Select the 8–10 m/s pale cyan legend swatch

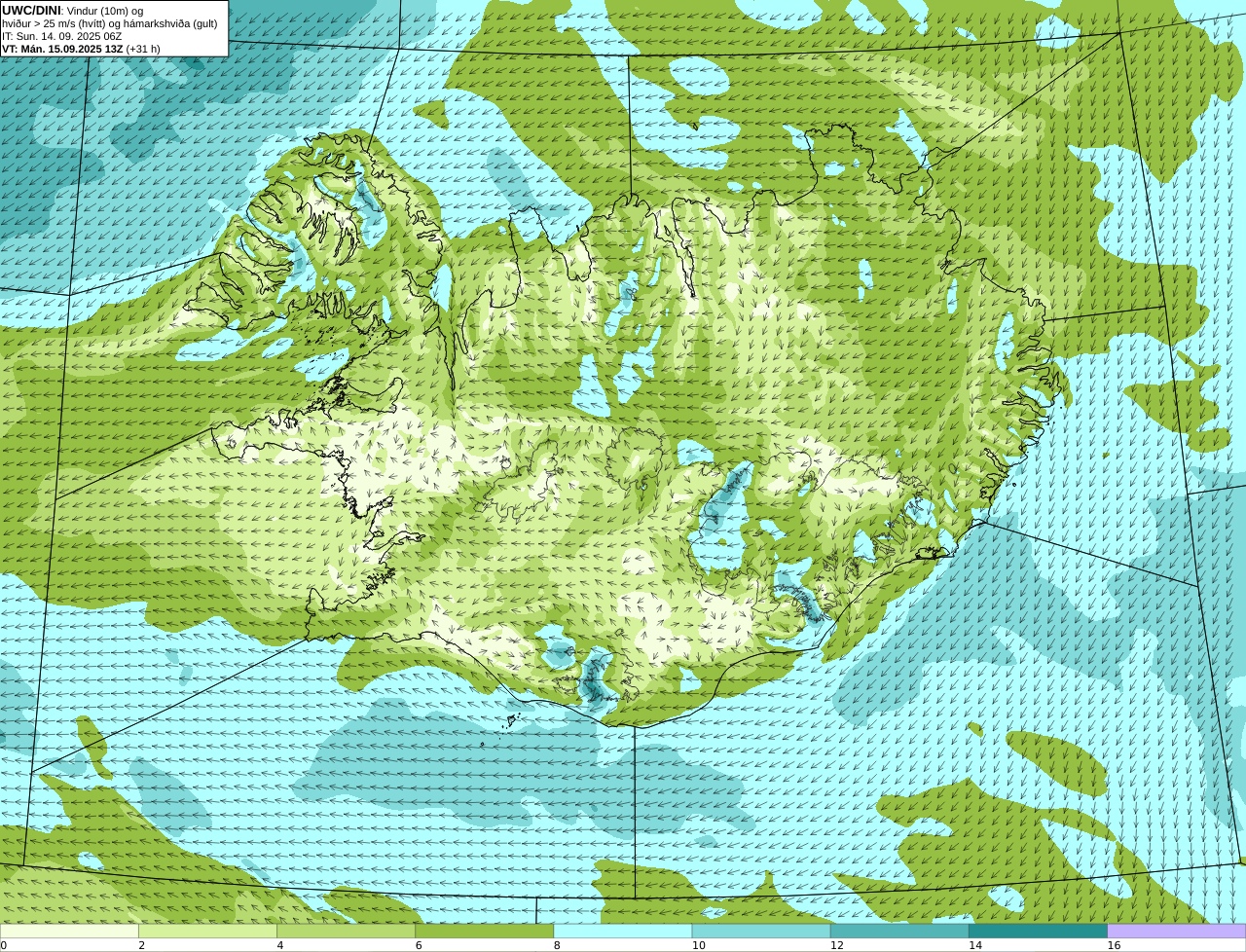623,931
